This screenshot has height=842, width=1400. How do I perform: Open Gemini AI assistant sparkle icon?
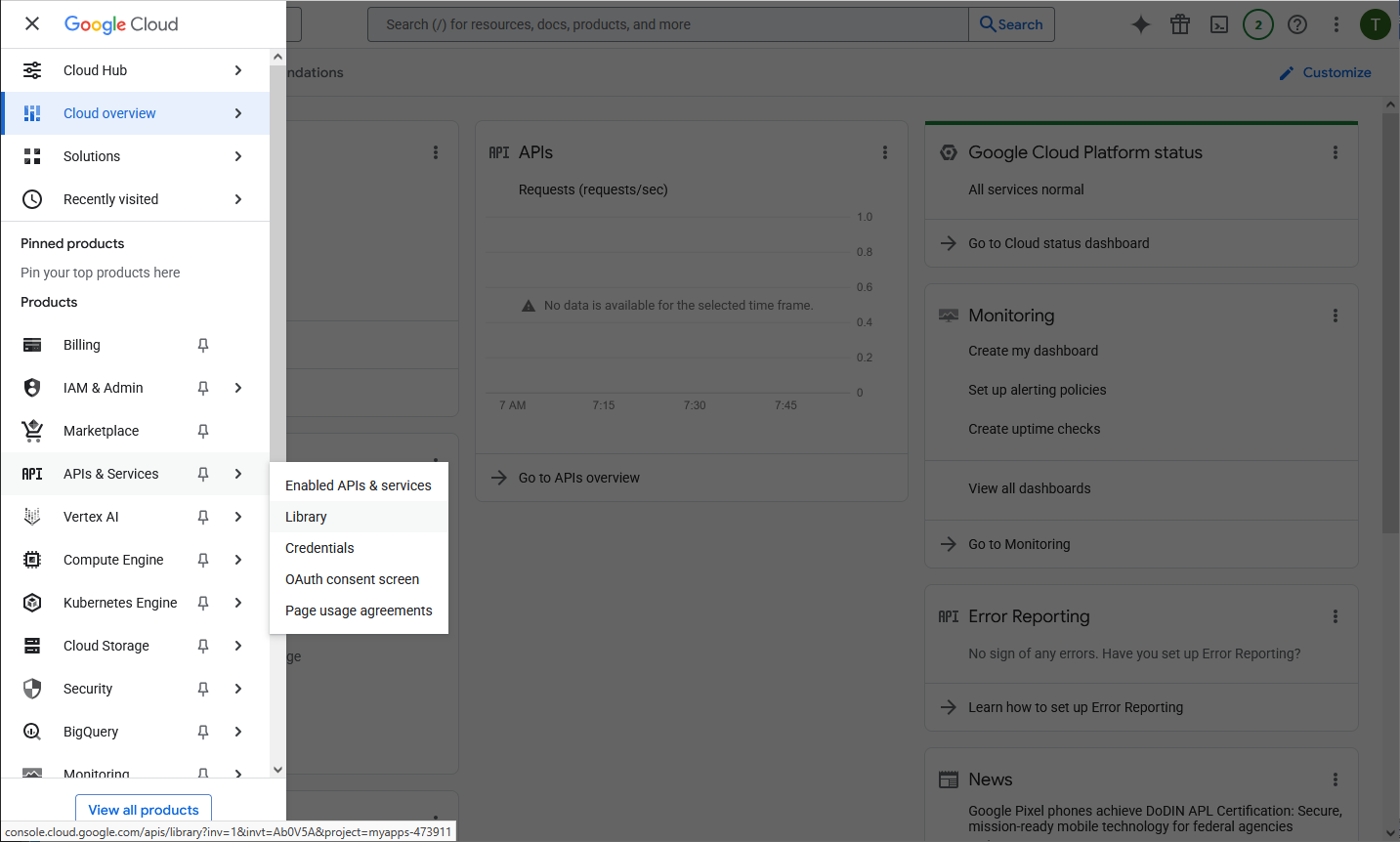(1140, 24)
